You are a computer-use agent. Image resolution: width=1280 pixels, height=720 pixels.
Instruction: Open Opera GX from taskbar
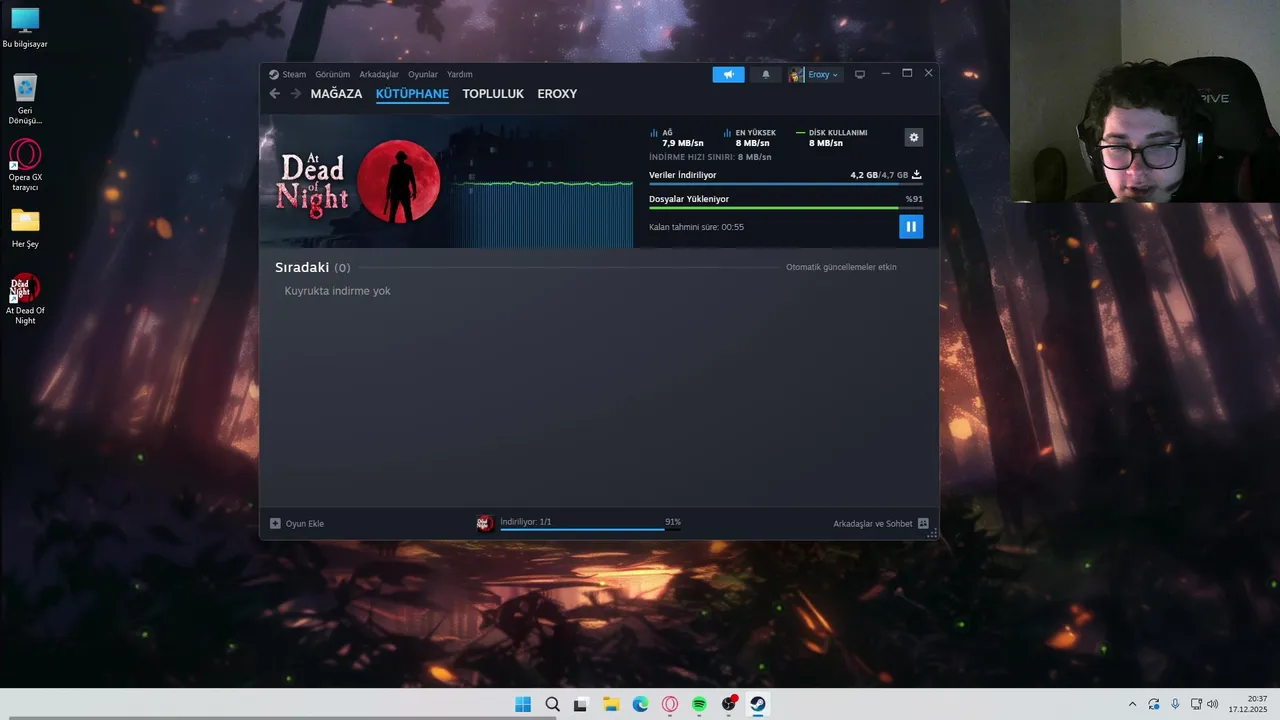click(x=670, y=704)
